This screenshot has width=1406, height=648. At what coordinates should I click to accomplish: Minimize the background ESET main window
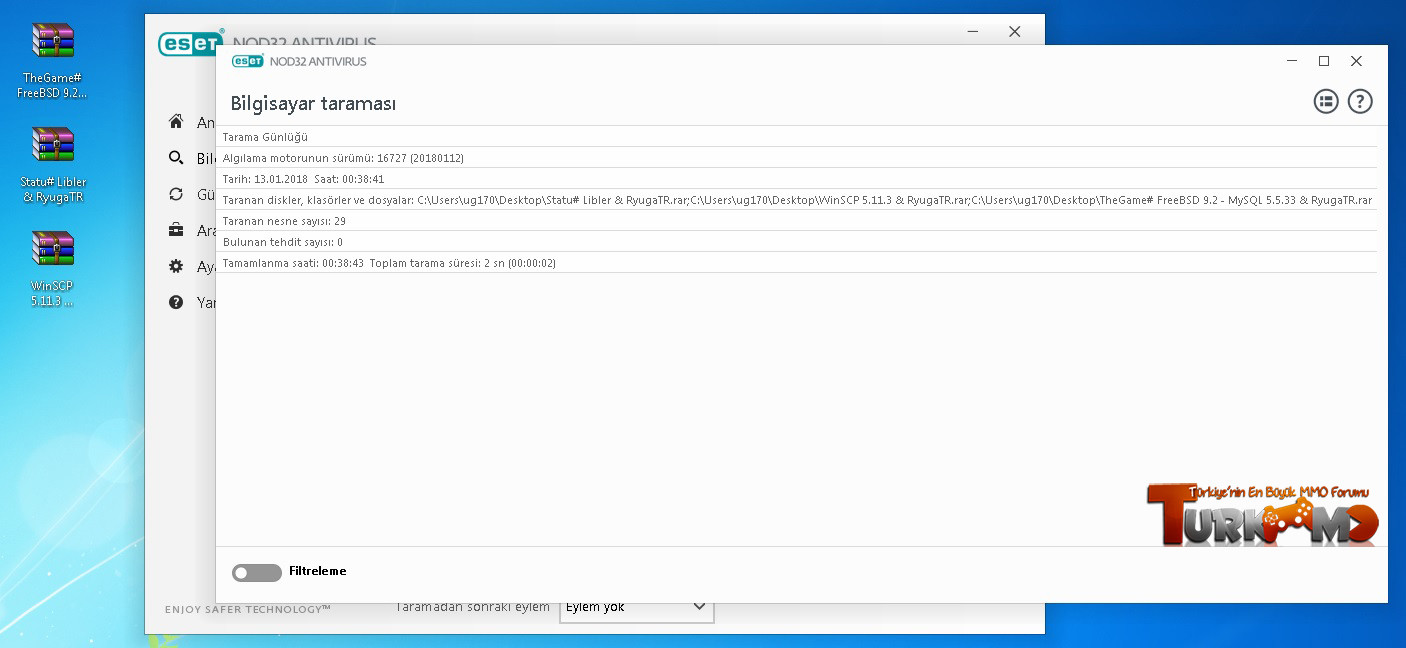[x=973, y=32]
